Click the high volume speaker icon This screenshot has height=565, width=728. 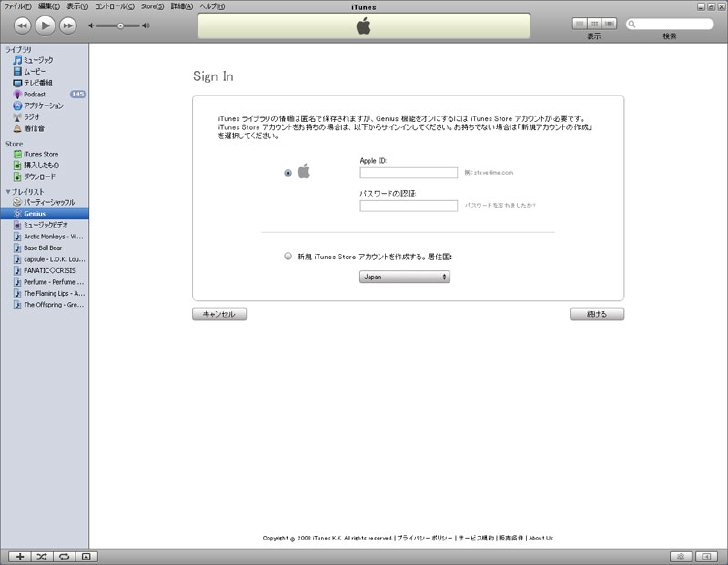[146, 26]
